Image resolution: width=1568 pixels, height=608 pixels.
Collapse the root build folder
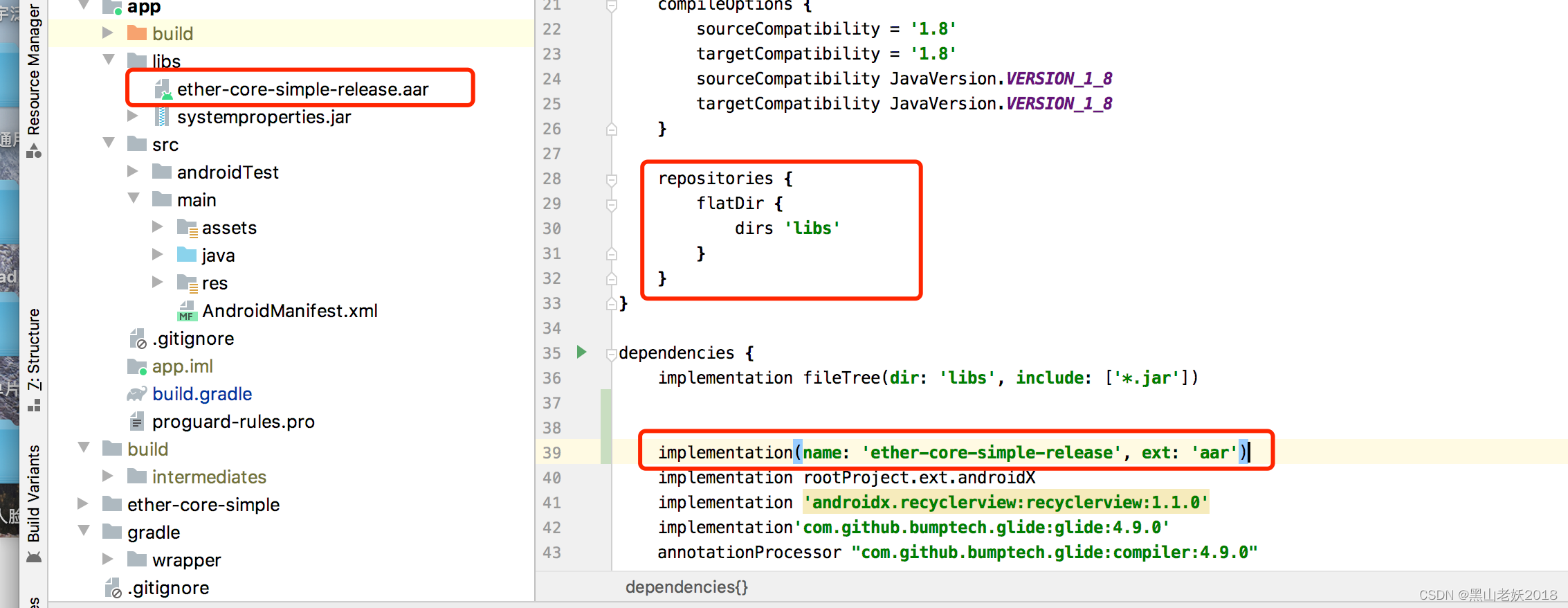[x=84, y=448]
